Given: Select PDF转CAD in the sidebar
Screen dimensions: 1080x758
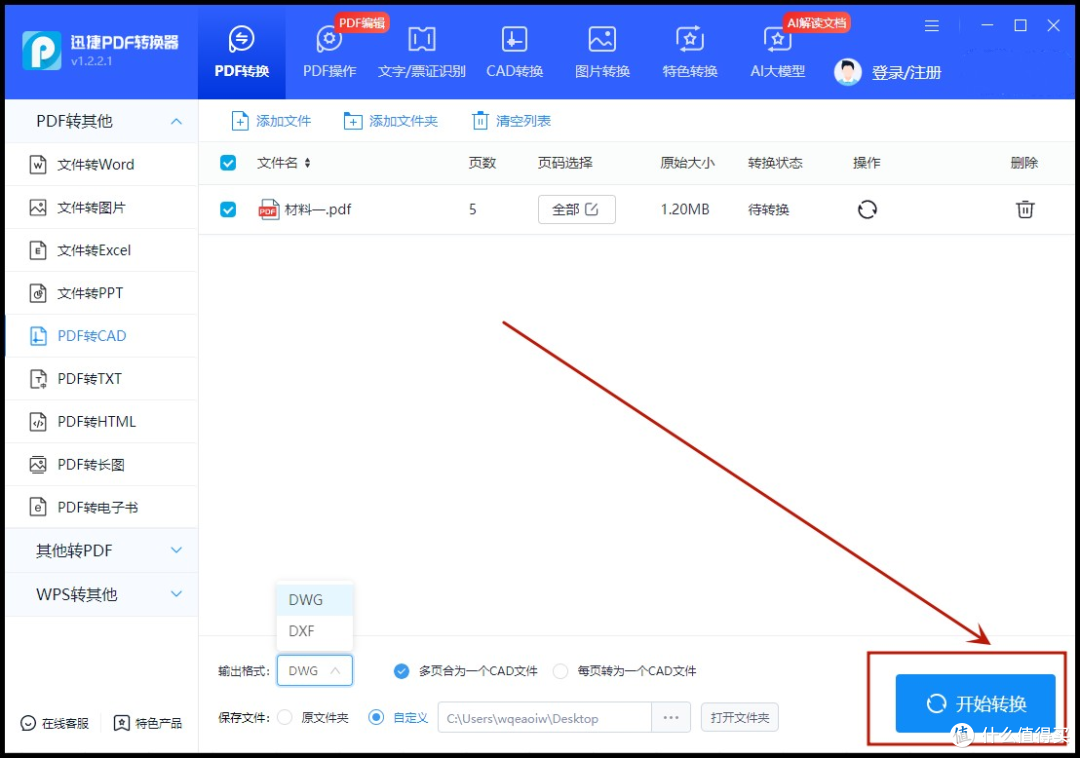Looking at the screenshot, I should pos(102,336).
